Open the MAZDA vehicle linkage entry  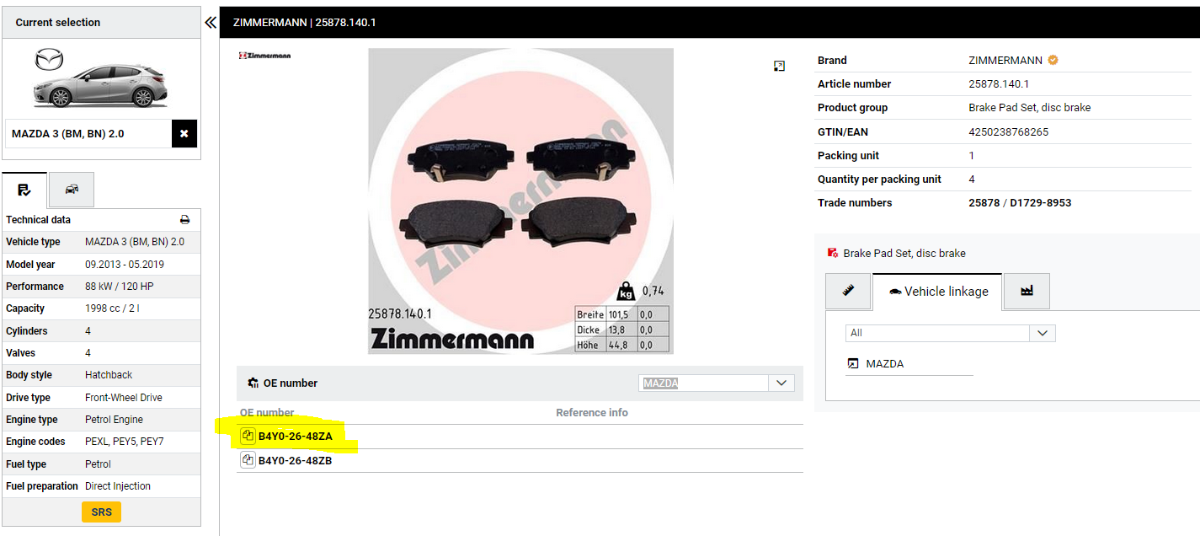[884, 364]
